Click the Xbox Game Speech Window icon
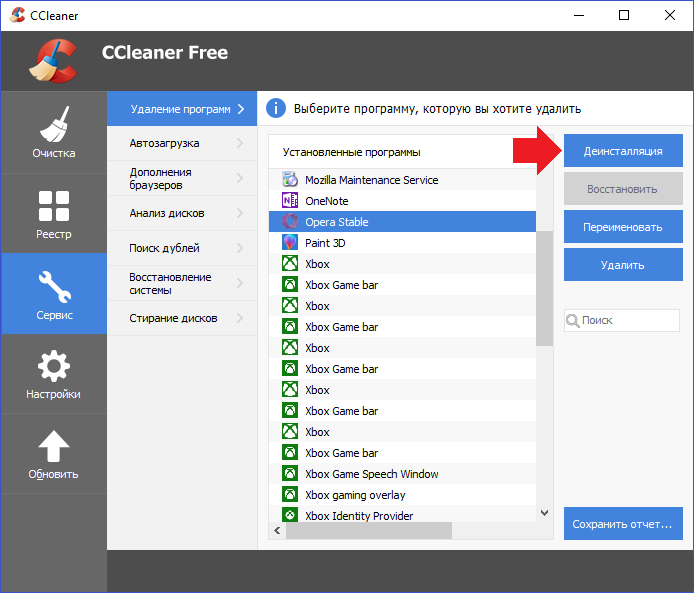 [290, 474]
